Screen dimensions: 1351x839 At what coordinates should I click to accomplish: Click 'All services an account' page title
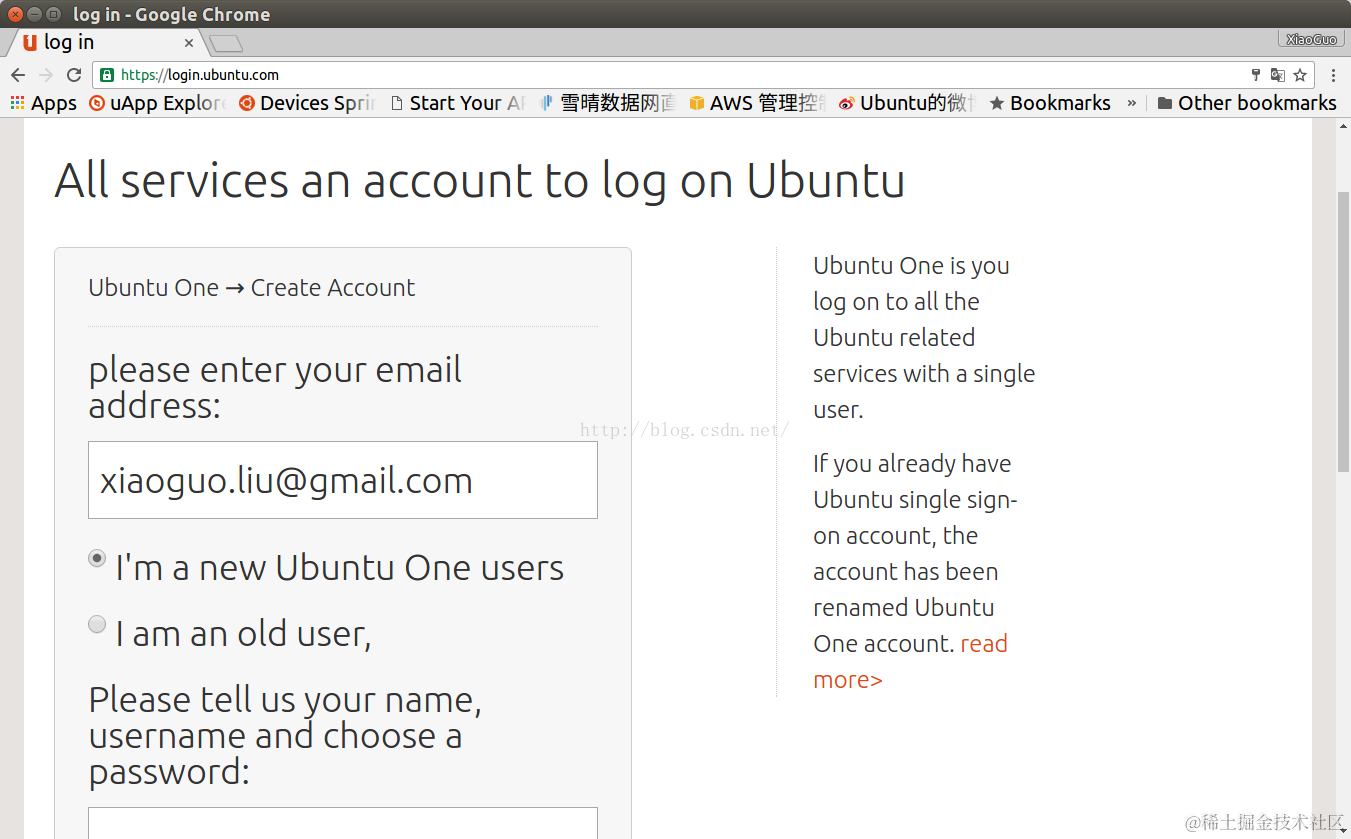tap(479, 180)
